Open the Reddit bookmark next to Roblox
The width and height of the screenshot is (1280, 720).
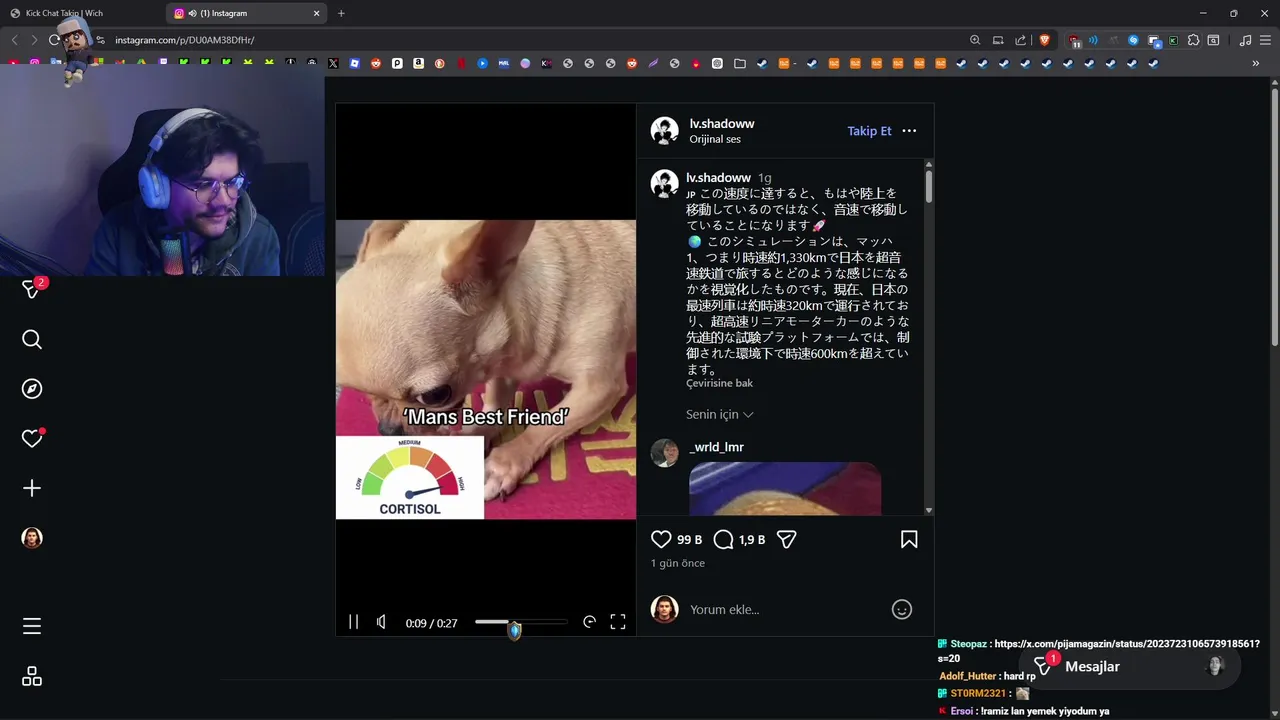point(376,63)
